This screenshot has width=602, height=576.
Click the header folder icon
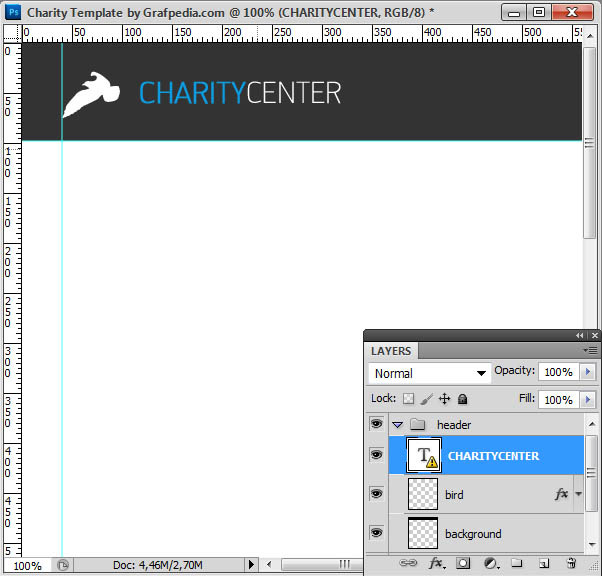click(417, 424)
